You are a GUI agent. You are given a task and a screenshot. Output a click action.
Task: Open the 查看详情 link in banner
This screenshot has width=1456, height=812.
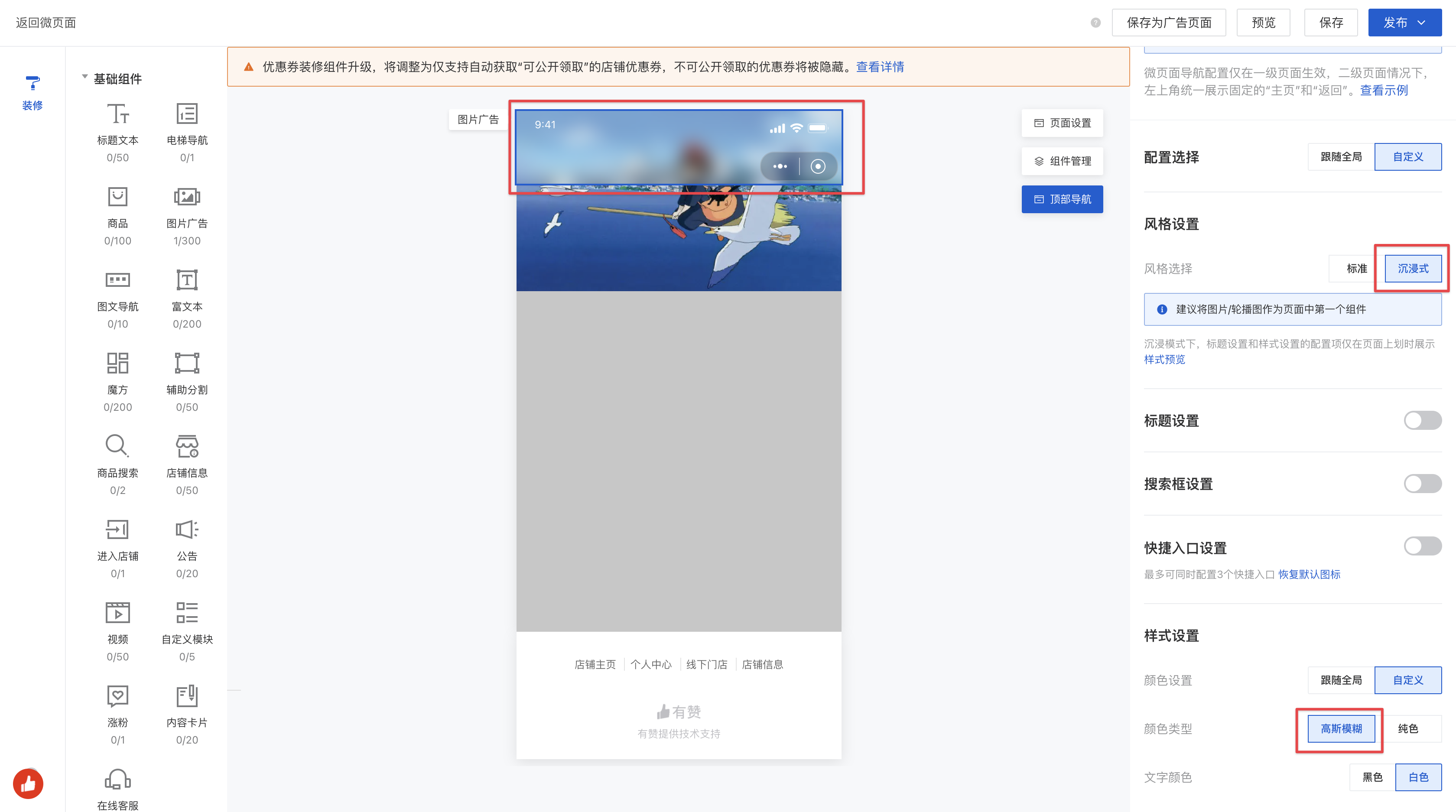880,67
